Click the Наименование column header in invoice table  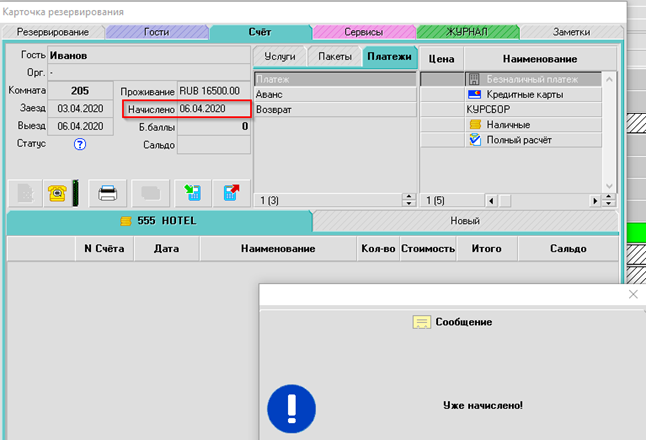point(279,248)
